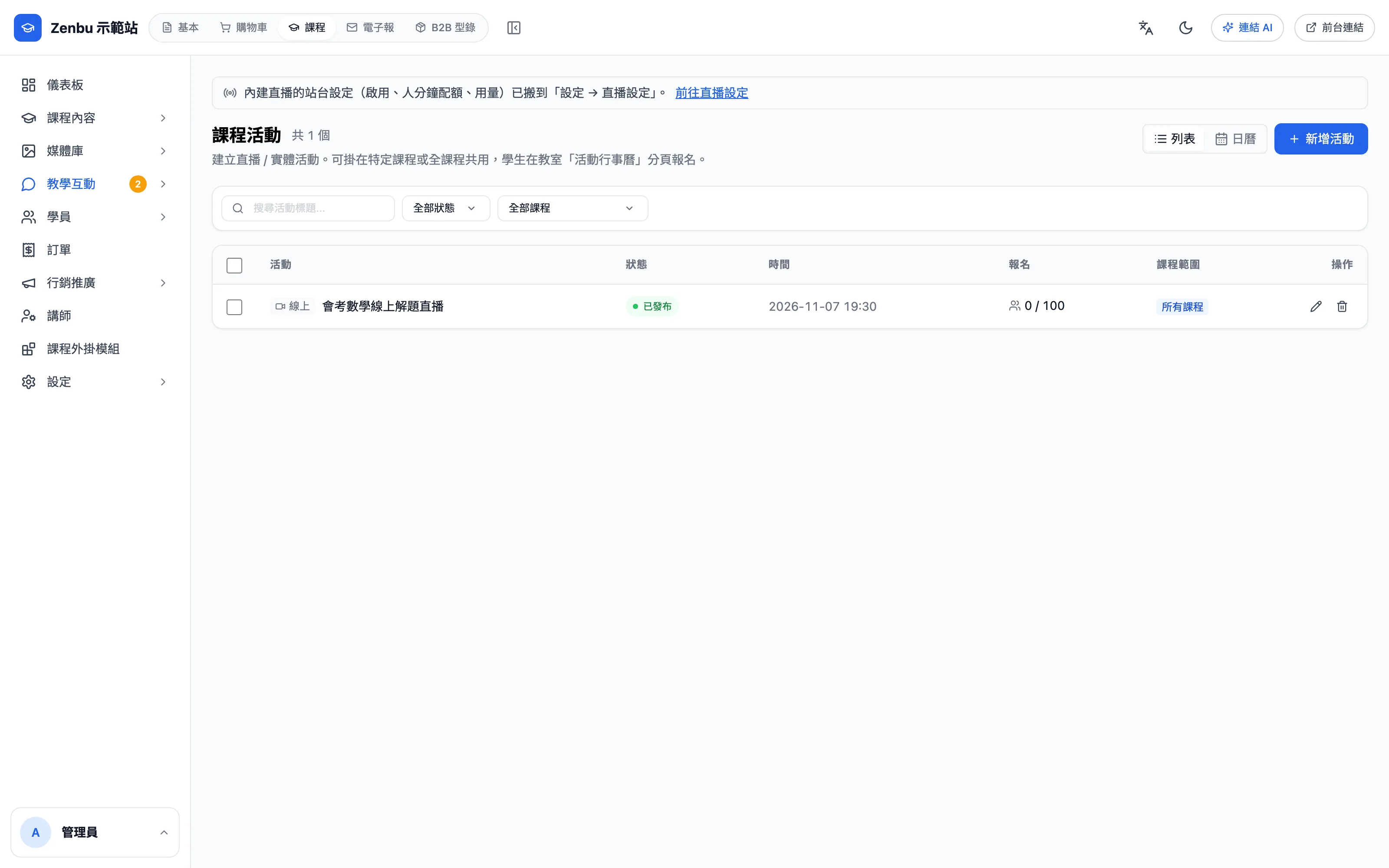
Task: Click the Zenbu graduation cap logo icon
Action: (x=27, y=27)
